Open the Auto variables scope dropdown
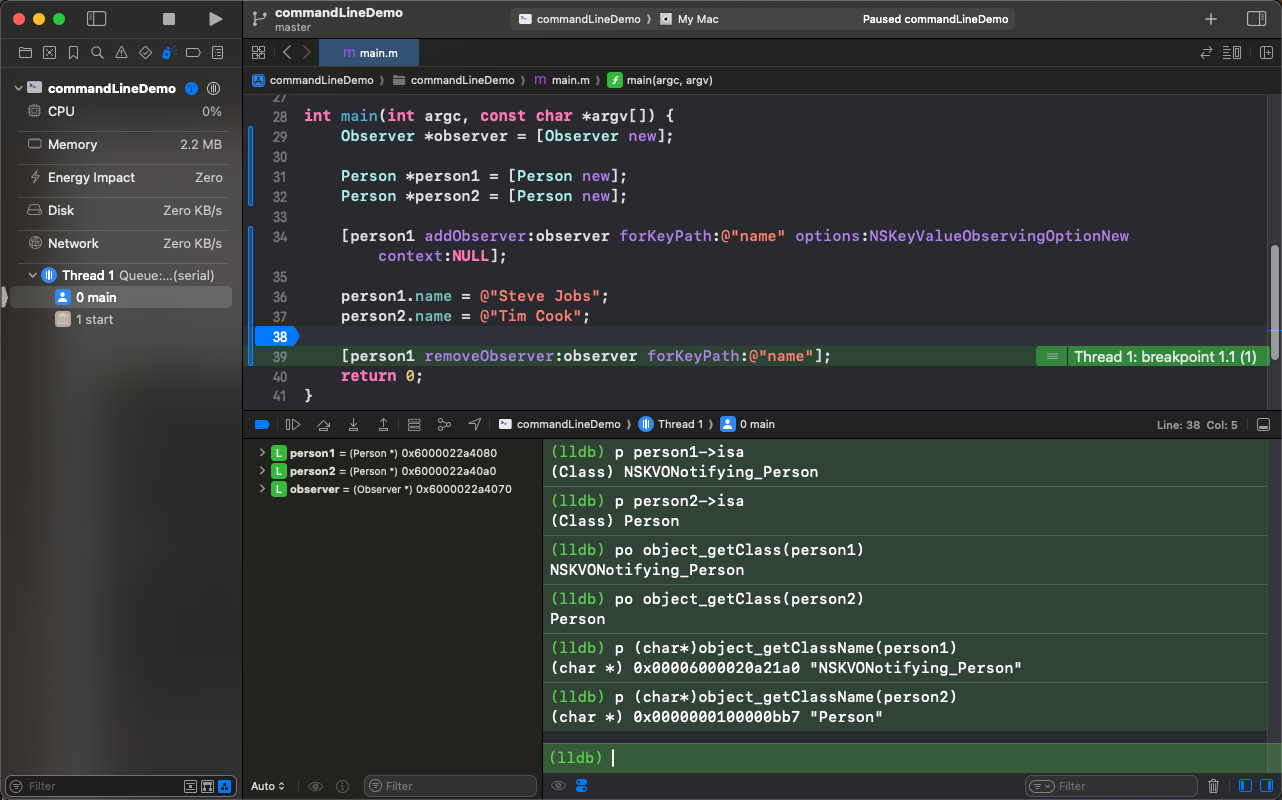1282x800 pixels. [268, 786]
